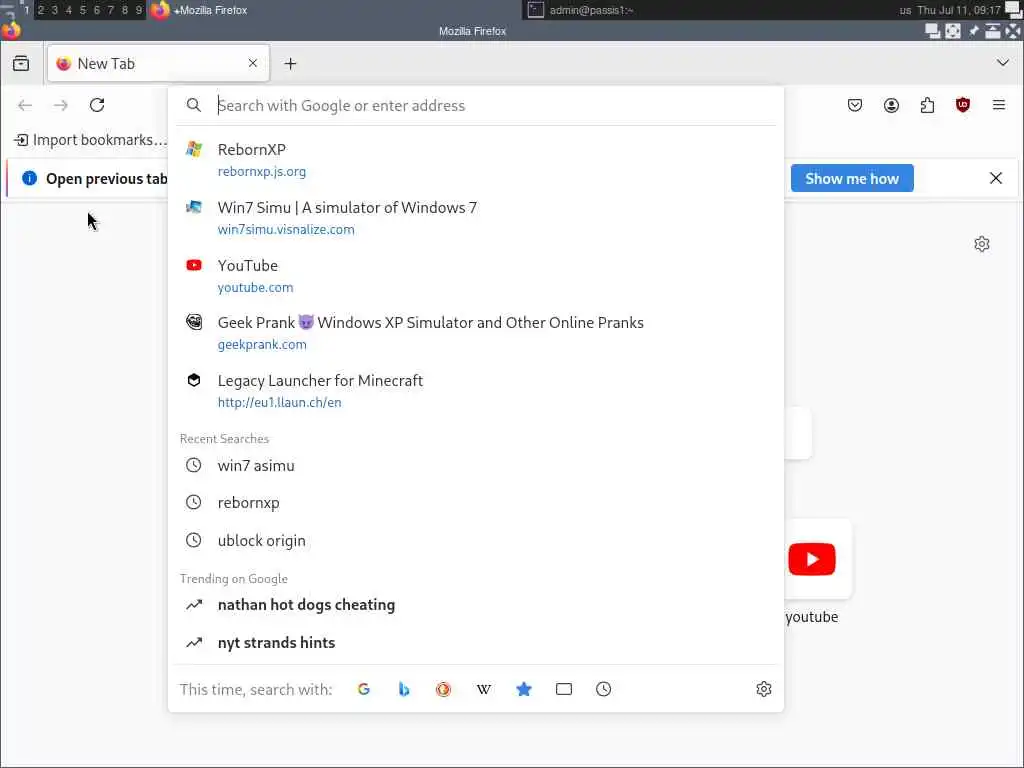1024x768 pixels.
Task: Click the RebornXP favicon in suggestions
Action: pyautogui.click(x=194, y=149)
